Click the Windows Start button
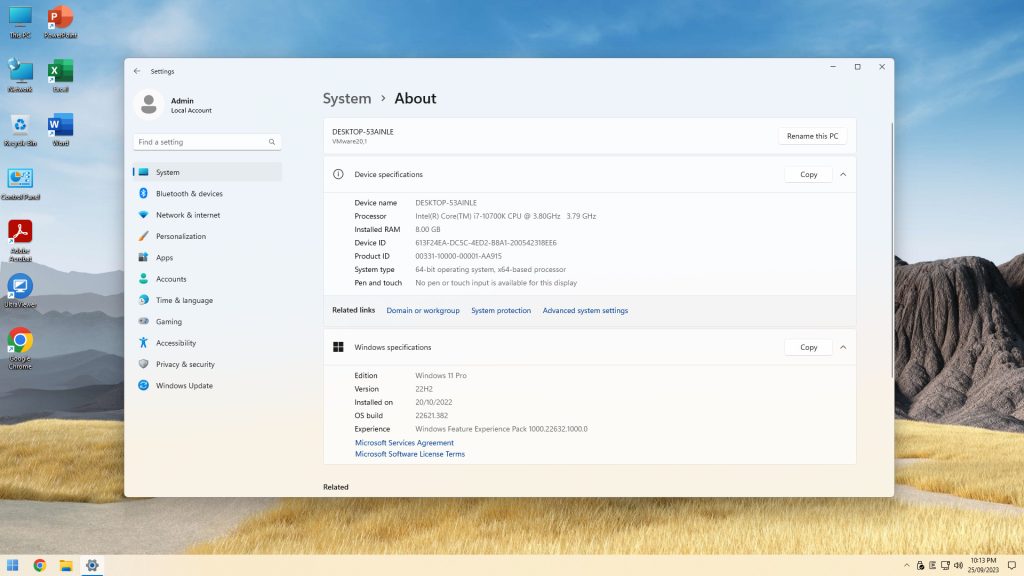 pos(12,566)
